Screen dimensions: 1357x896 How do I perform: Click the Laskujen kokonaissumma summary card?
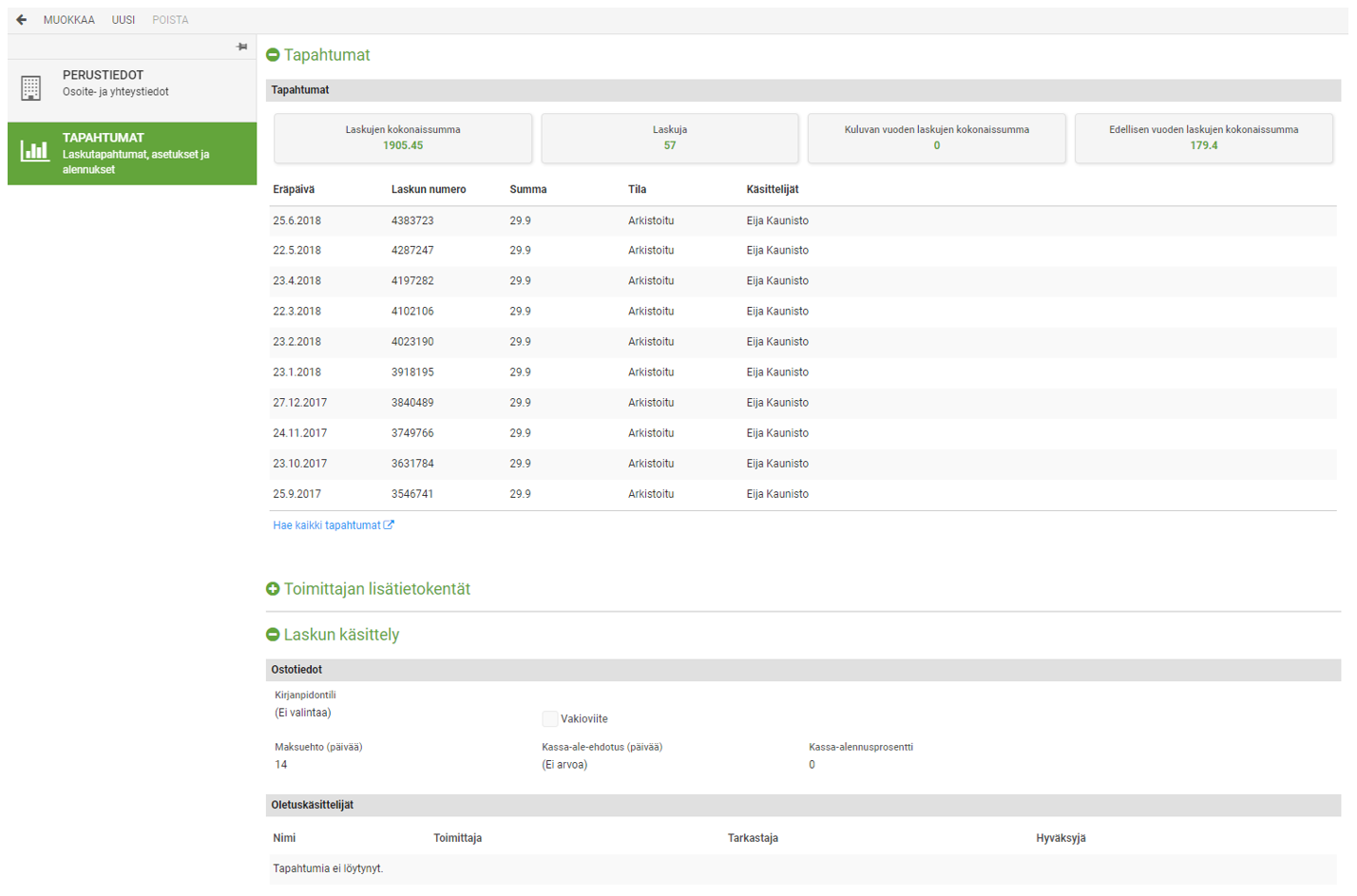pyautogui.click(x=403, y=138)
